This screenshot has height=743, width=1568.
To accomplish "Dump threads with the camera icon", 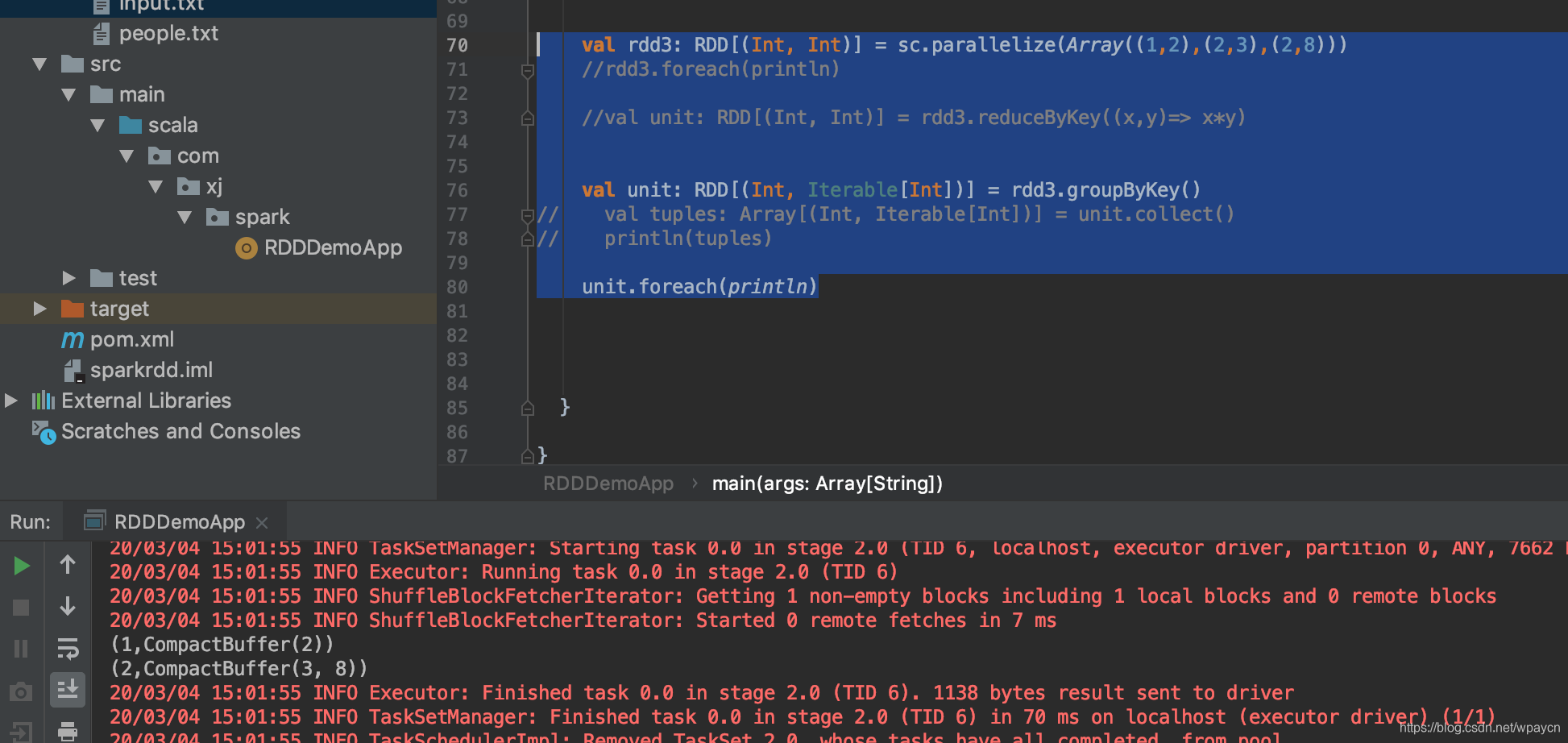I will click(x=22, y=691).
